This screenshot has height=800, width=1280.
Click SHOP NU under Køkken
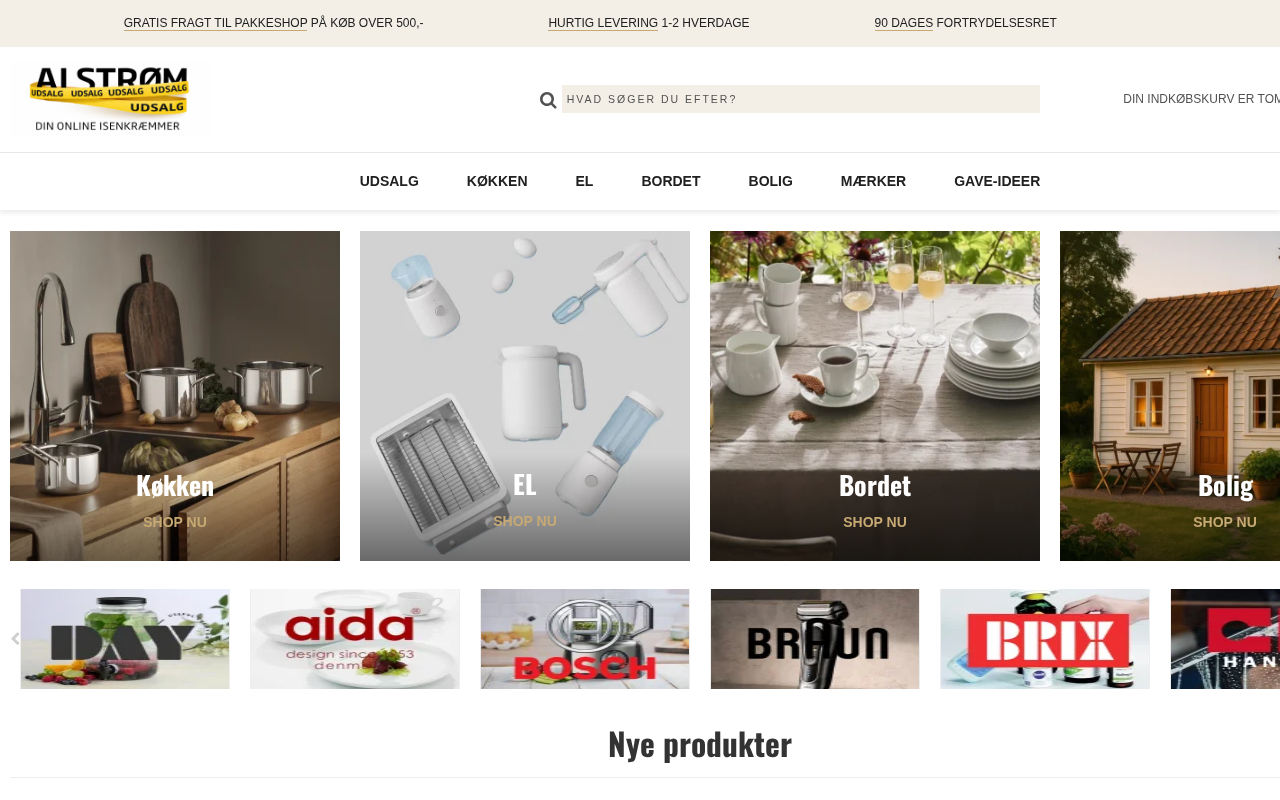(x=175, y=522)
